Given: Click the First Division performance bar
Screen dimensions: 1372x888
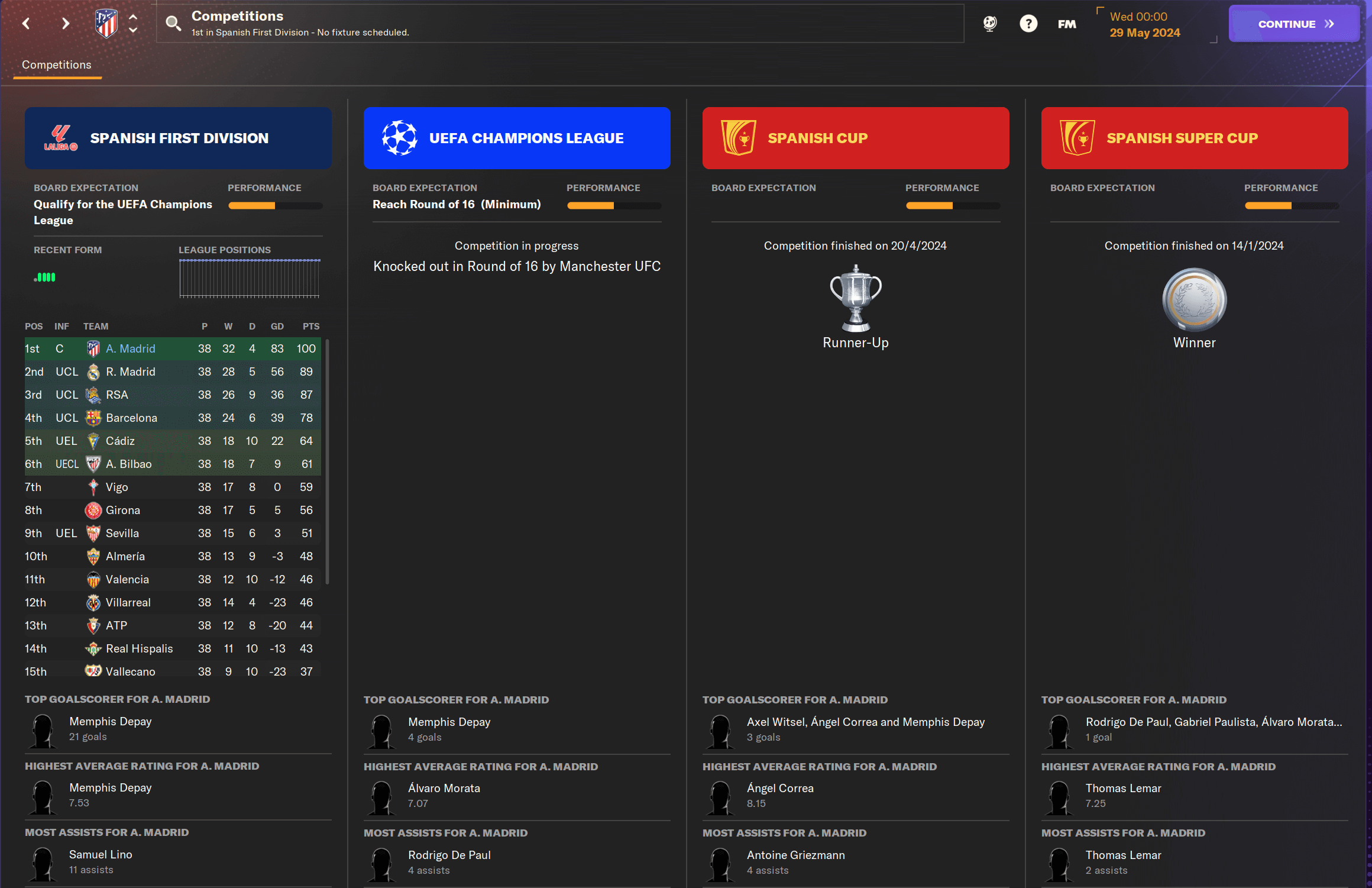Looking at the screenshot, I should point(276,206).
